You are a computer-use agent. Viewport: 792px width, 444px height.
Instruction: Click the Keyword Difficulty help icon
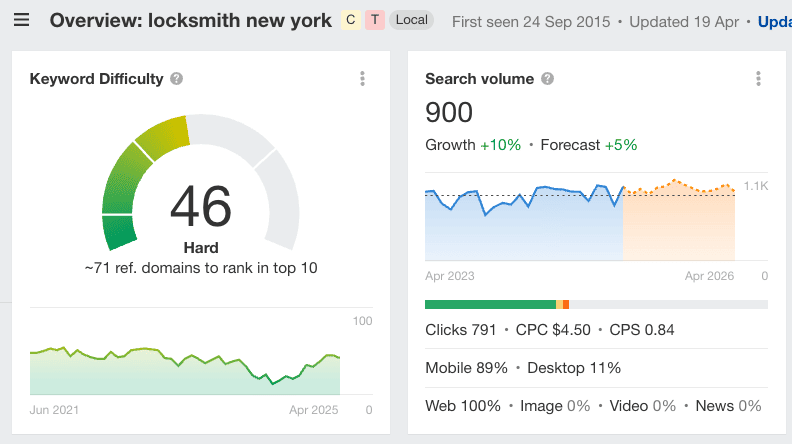[x=176, y=79]
